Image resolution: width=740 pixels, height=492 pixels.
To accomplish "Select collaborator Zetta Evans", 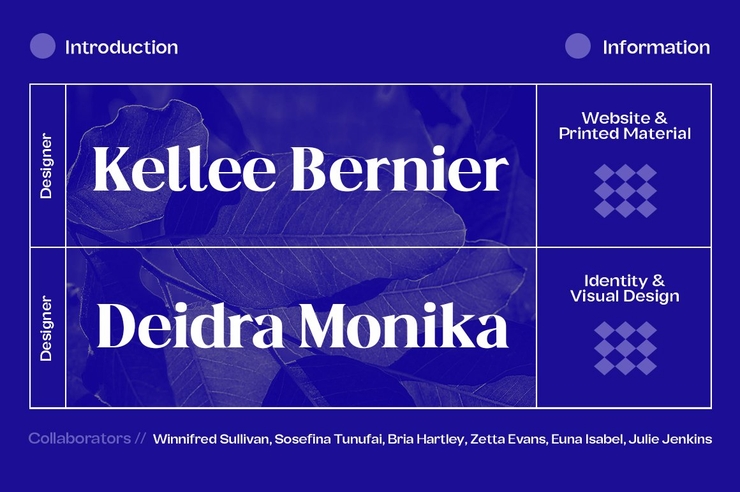I will [507, 439].
